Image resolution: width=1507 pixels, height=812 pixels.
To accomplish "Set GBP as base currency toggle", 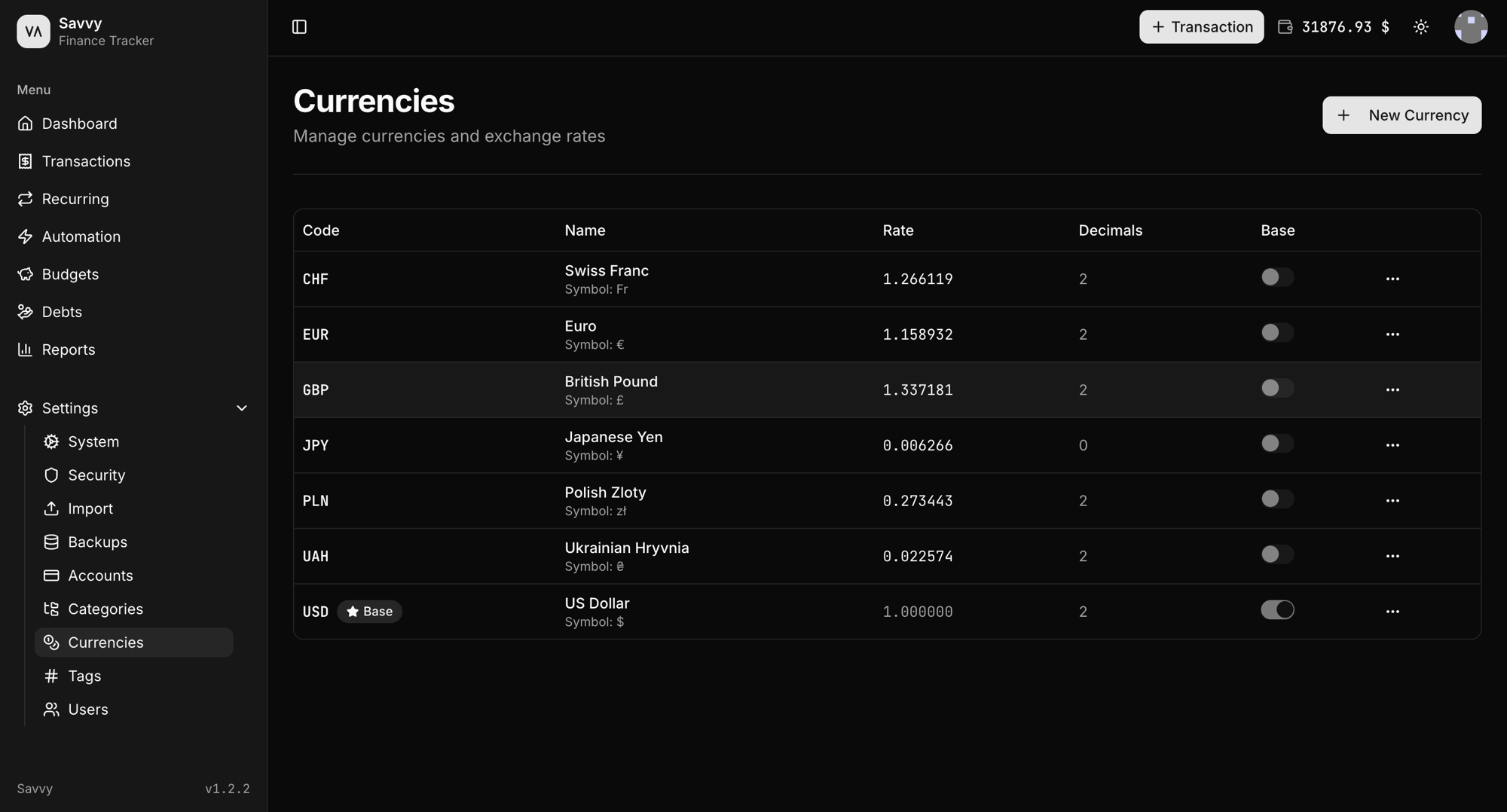I will point(1277,388).
